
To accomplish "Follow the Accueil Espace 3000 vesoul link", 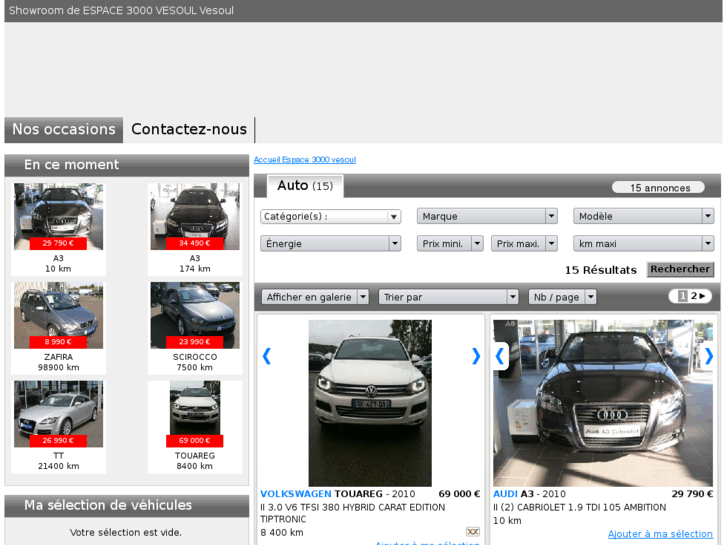I will 304,160.
